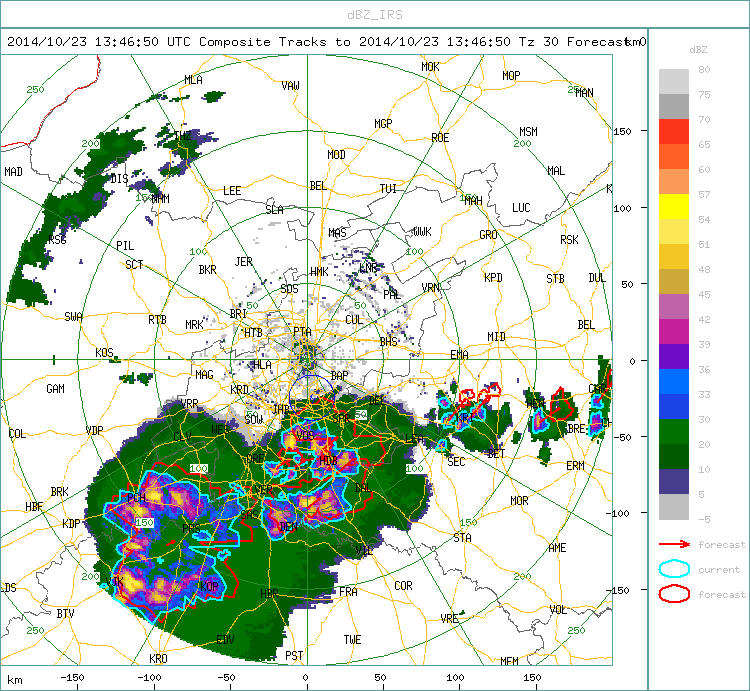Click the LUC station label
The image size is (750, 691).
[521, 208]
